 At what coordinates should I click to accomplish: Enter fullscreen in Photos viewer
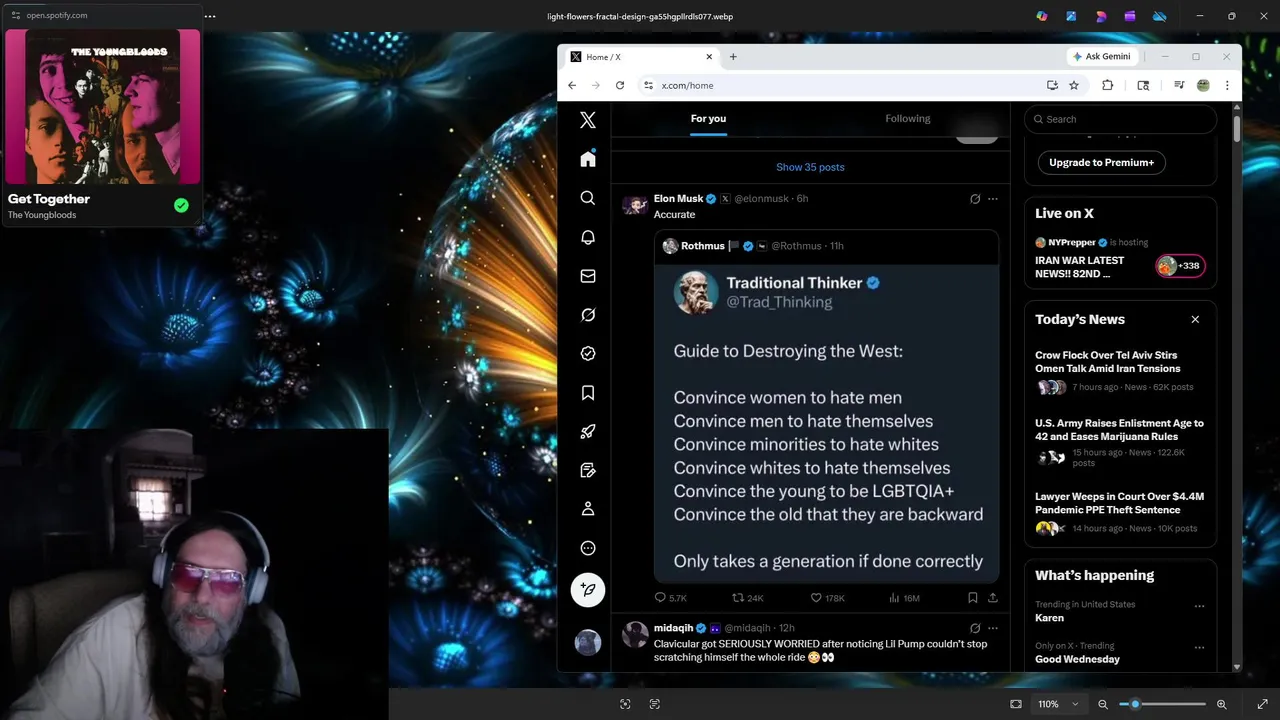(1263, 704)
